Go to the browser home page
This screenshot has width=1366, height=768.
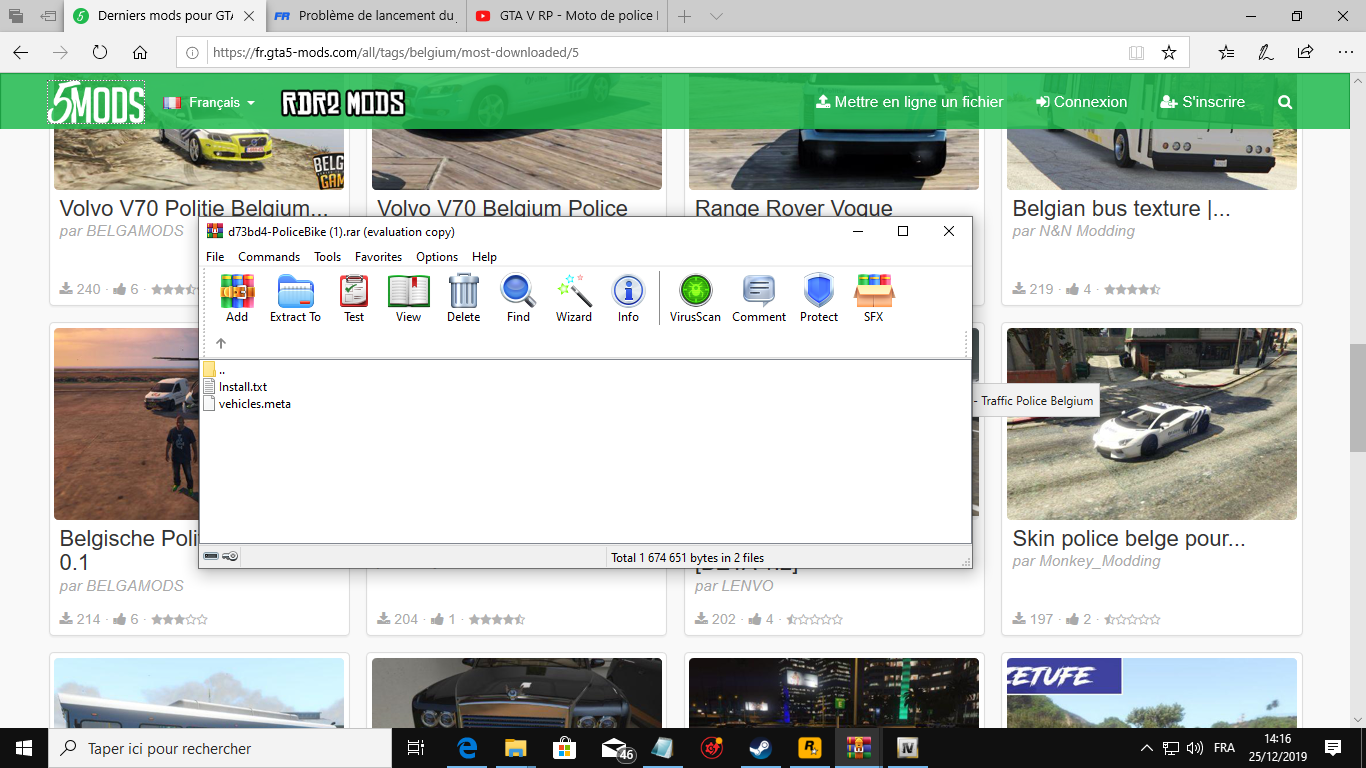(140, 52)
